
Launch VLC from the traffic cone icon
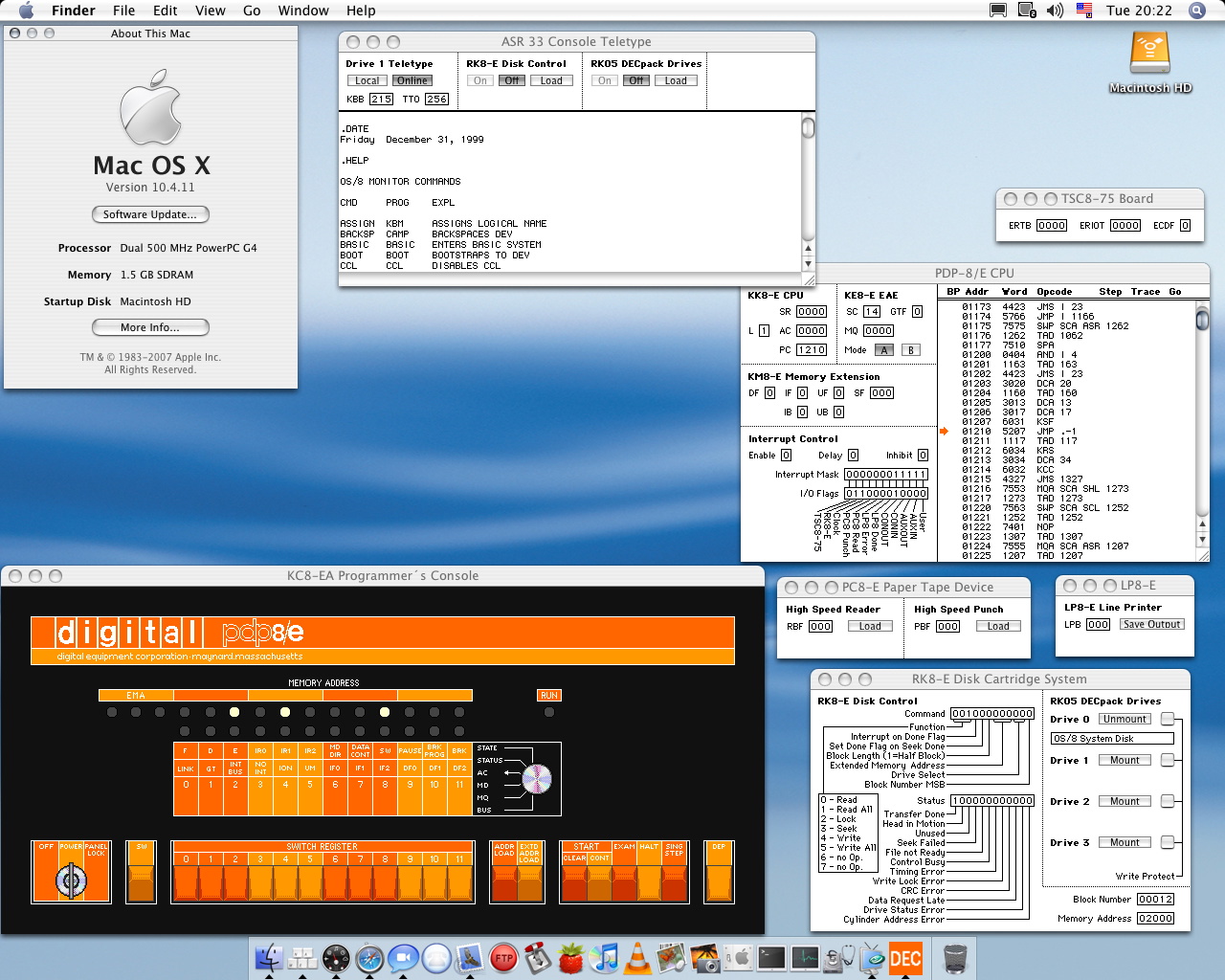(637, 958)
